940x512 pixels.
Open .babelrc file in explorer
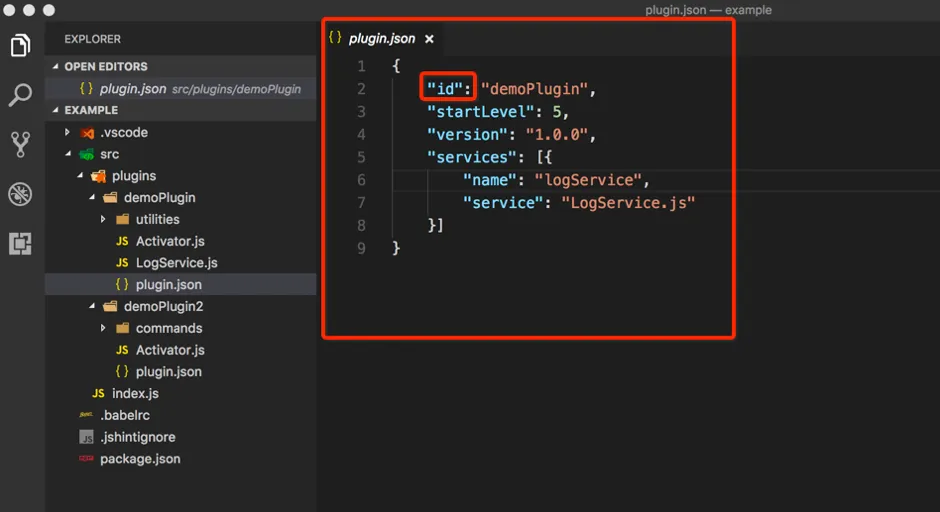pos(125,415)
